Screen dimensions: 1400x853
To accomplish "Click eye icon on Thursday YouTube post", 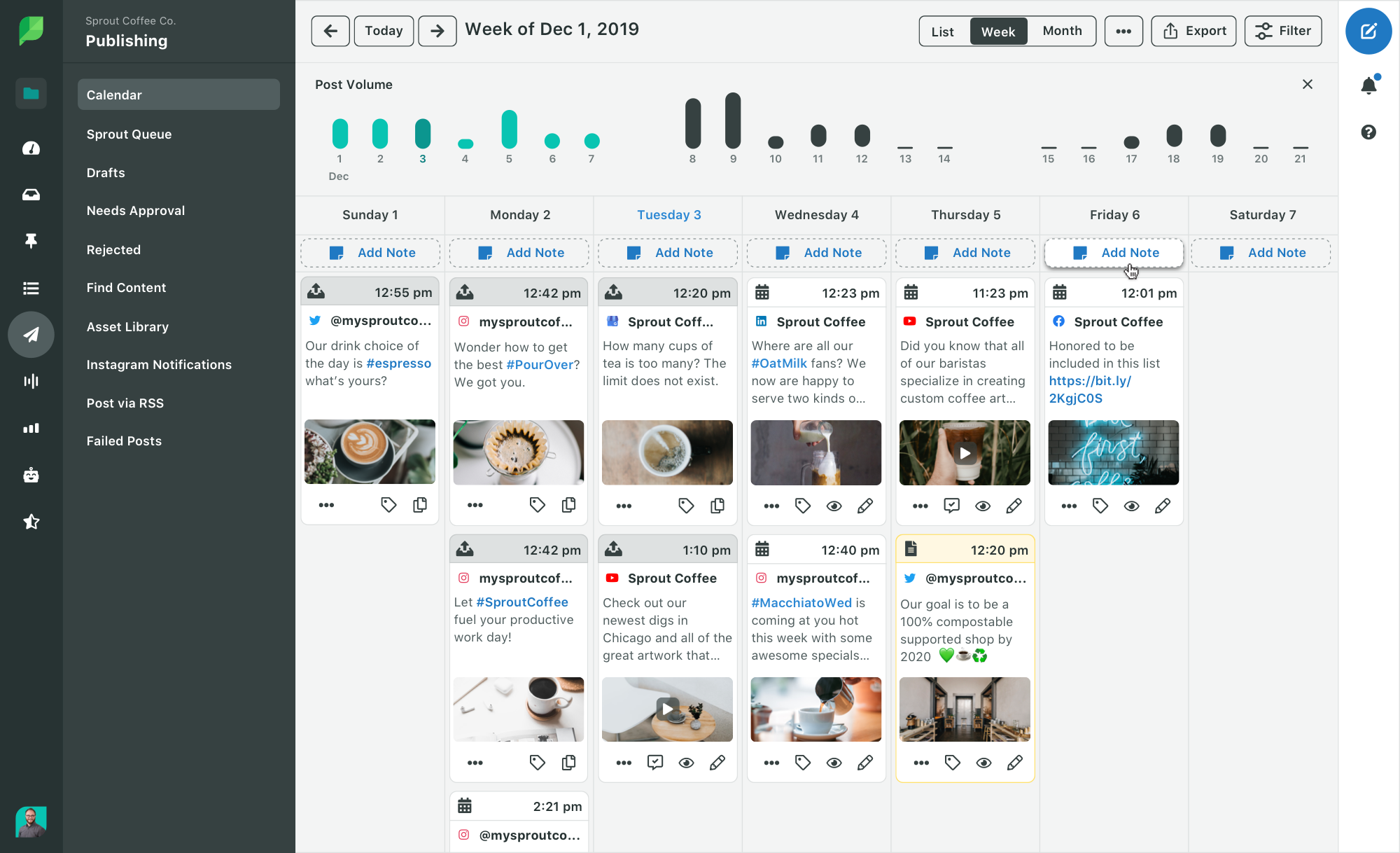I will click(x=983, y=506).
